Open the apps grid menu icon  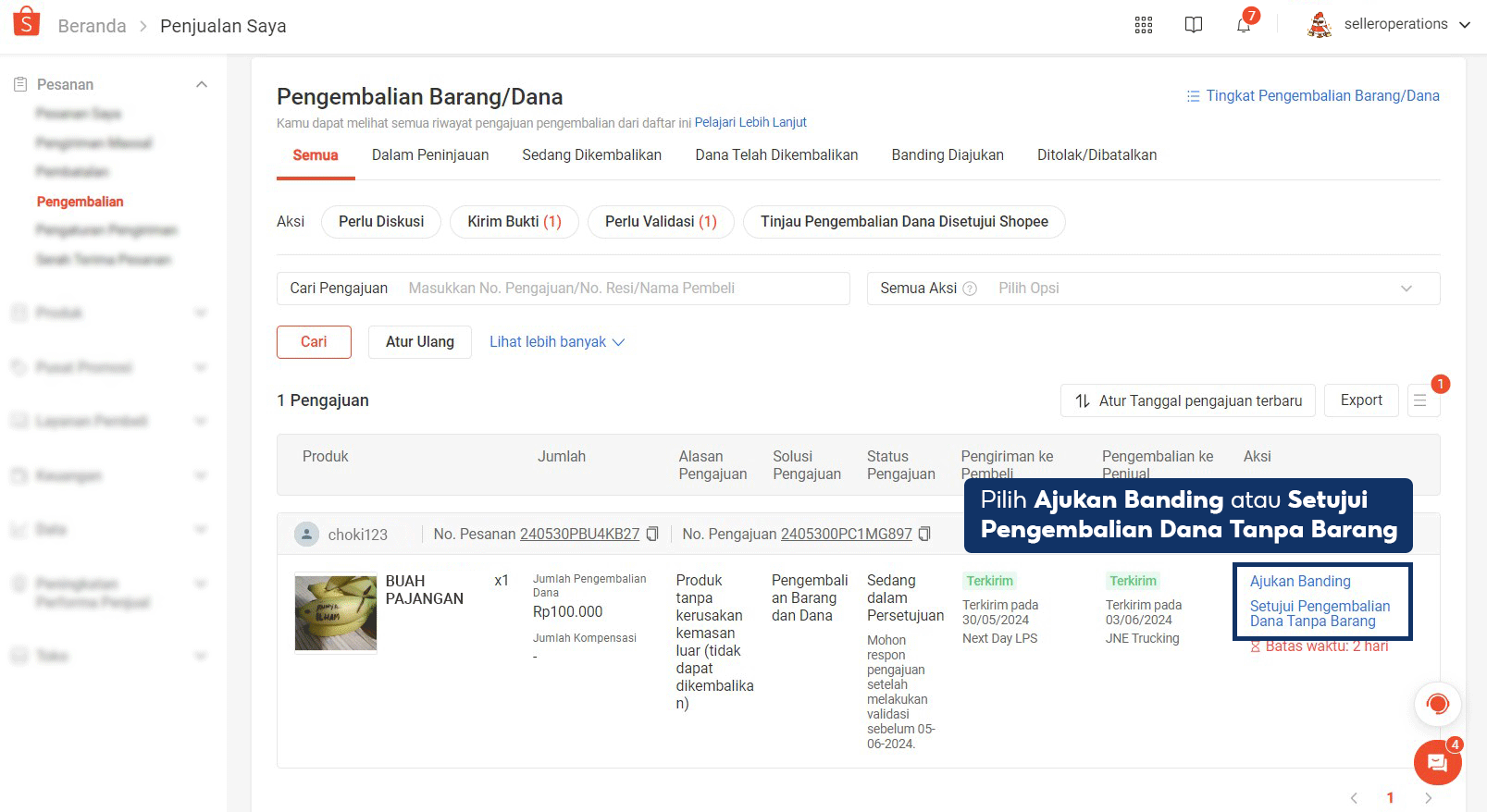pyautogui.click(x=1144, y=25)
